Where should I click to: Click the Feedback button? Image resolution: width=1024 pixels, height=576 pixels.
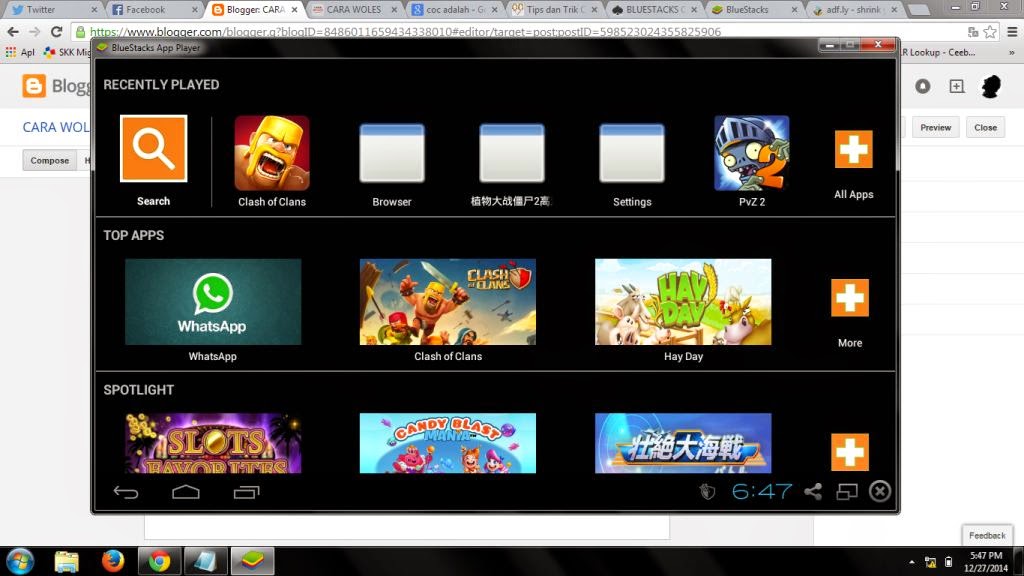pos(987,535)
